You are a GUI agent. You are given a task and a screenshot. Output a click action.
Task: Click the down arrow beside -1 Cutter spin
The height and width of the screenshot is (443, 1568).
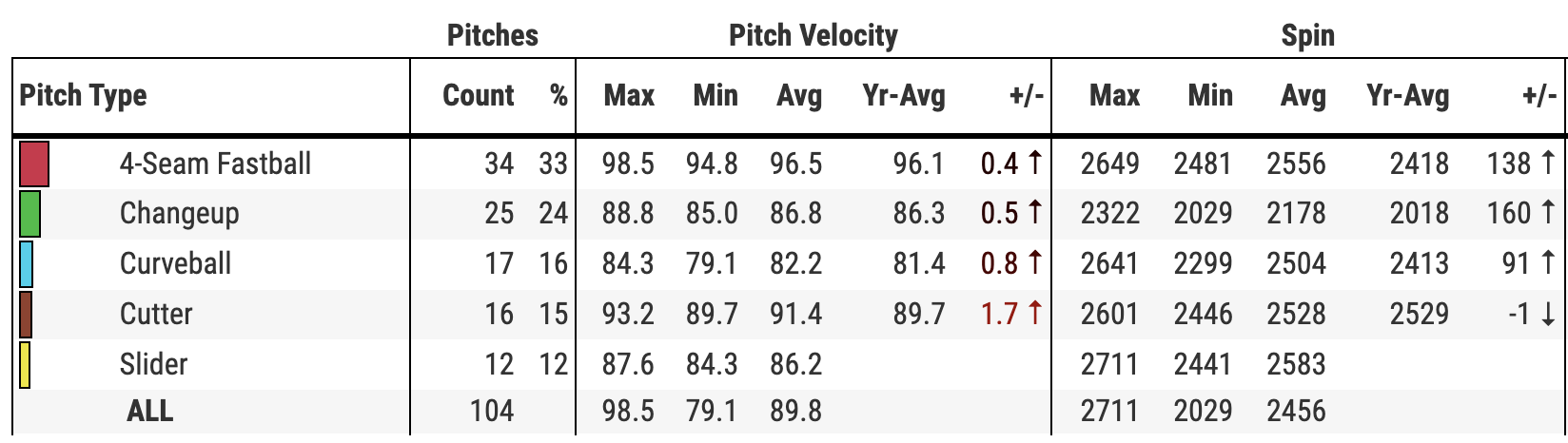tap(1548, 315)
